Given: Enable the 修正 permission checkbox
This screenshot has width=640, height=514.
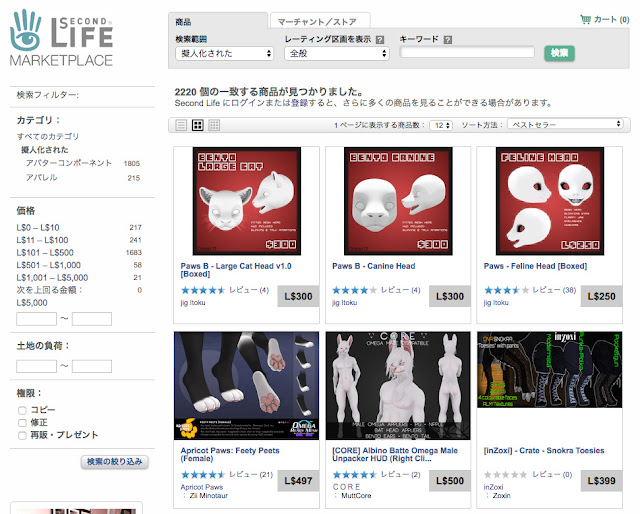Looking at the screenshot, I should [22, 423].
